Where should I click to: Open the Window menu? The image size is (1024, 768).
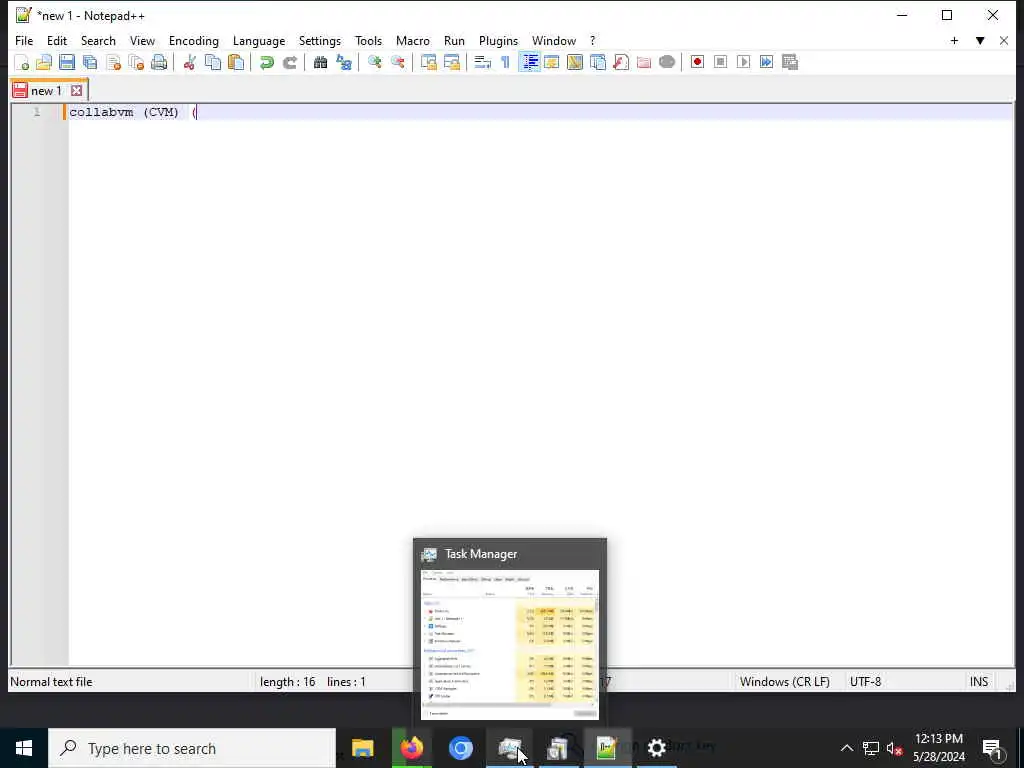(554, 40)
